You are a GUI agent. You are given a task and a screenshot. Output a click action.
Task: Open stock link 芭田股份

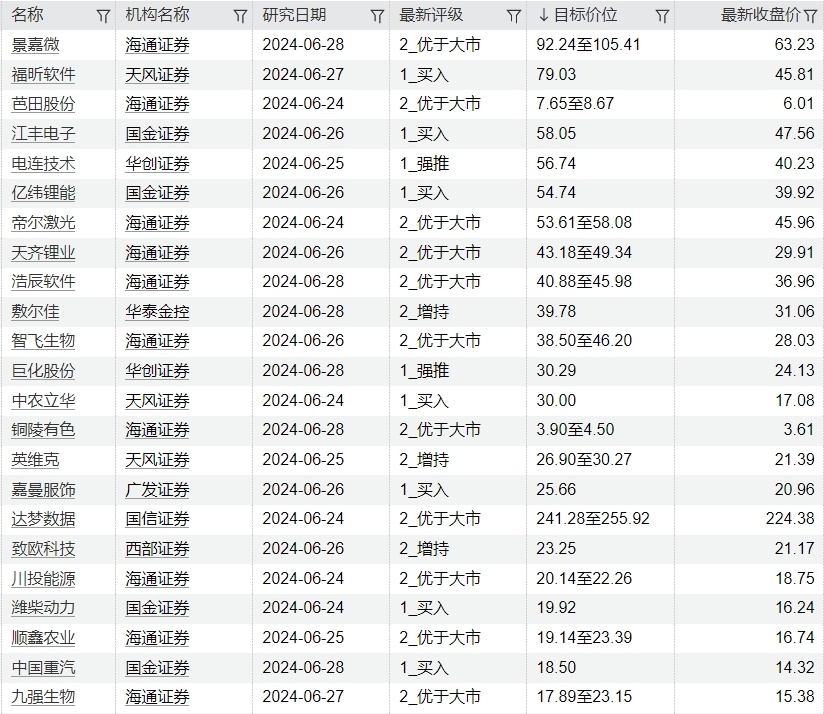click(44, 104)
